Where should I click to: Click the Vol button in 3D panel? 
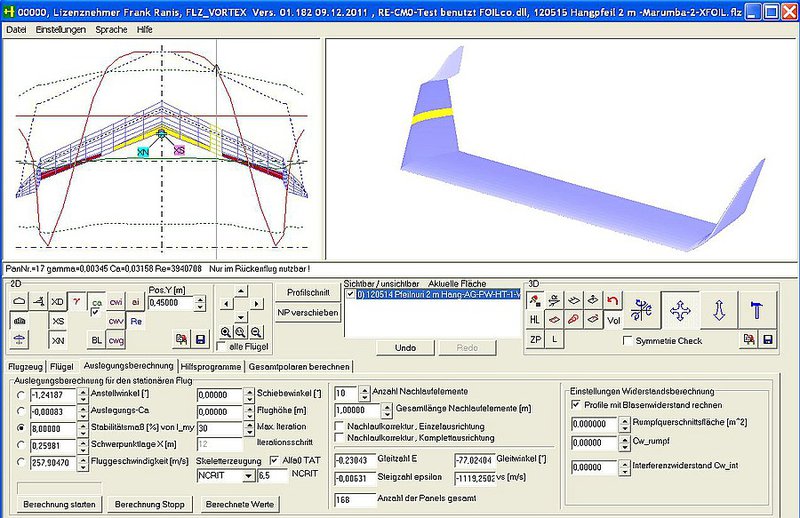tap(613, 320)
